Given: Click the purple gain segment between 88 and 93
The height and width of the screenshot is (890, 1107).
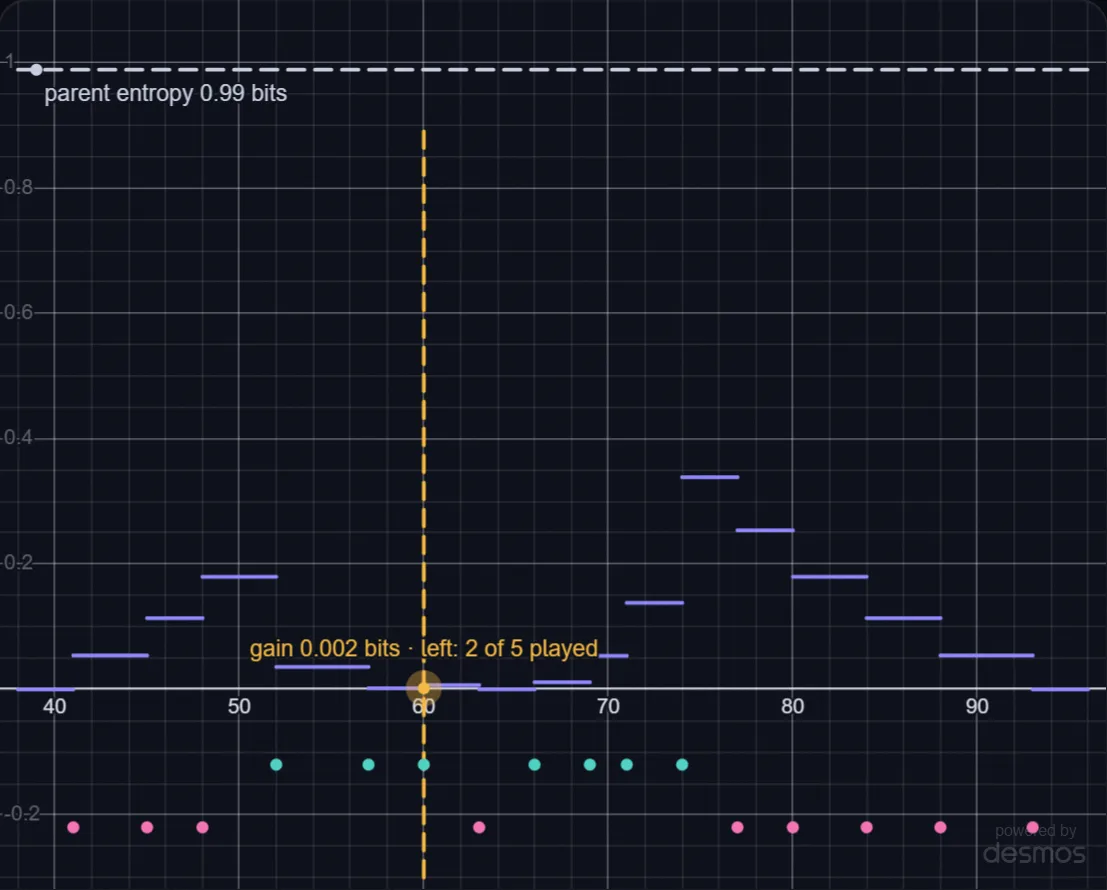Looking at the screenshot, I should pos(986,656).
